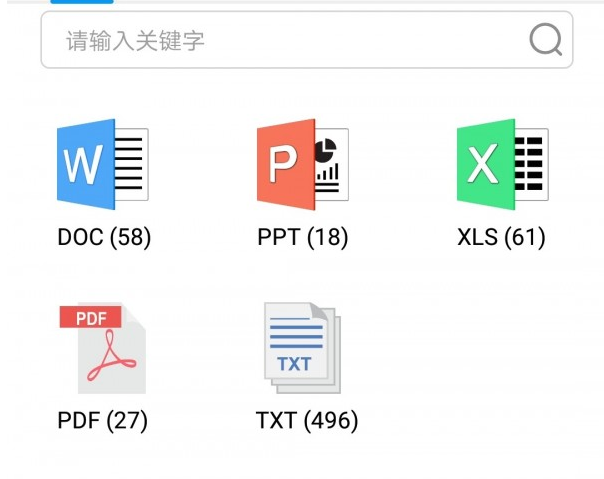Select the XLS (61) label
The width and height of the screenshot is (604, 479).
pos(502,237)
